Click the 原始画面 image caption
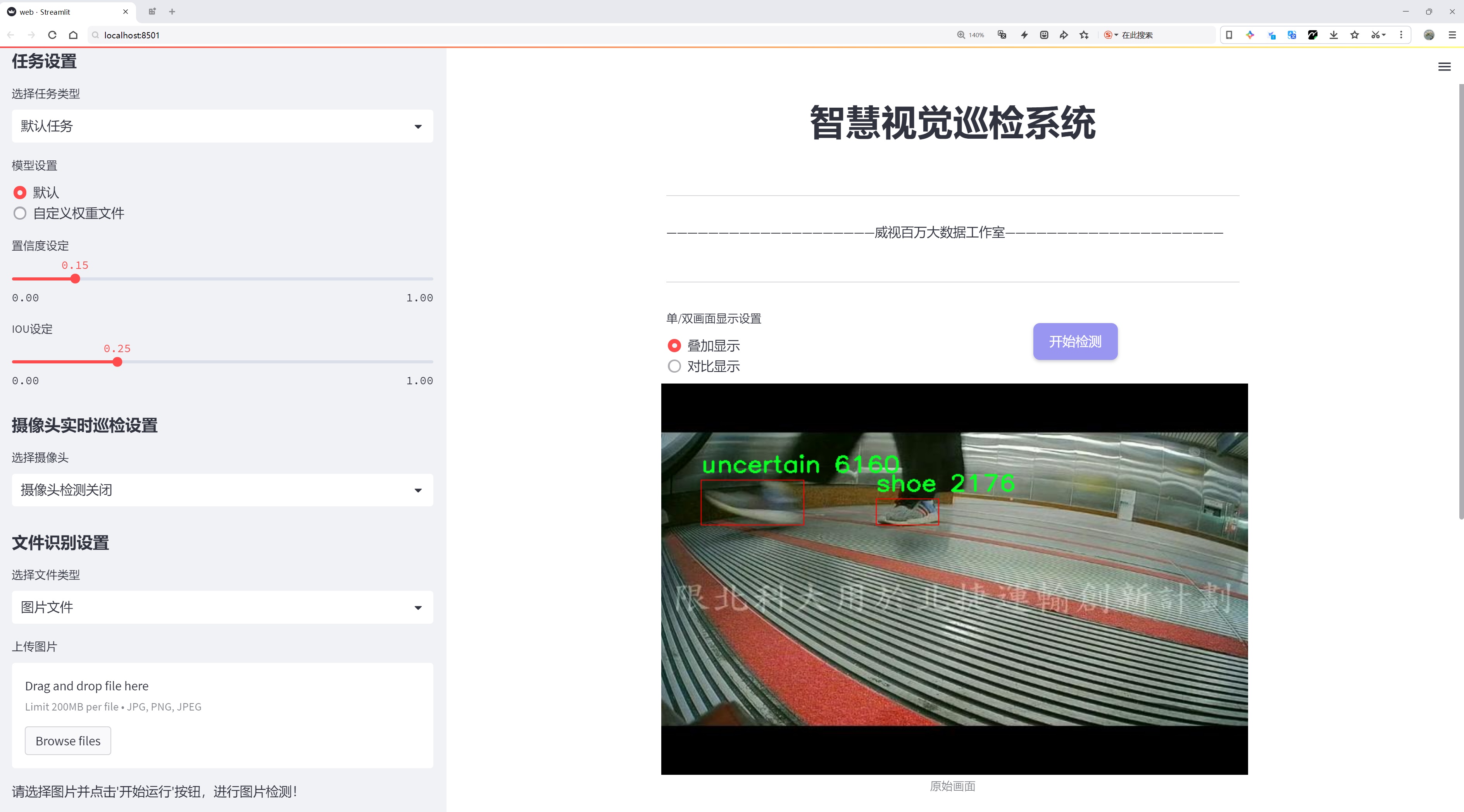1464x812 pixels. pyautogui.click(x=952, y=786)
